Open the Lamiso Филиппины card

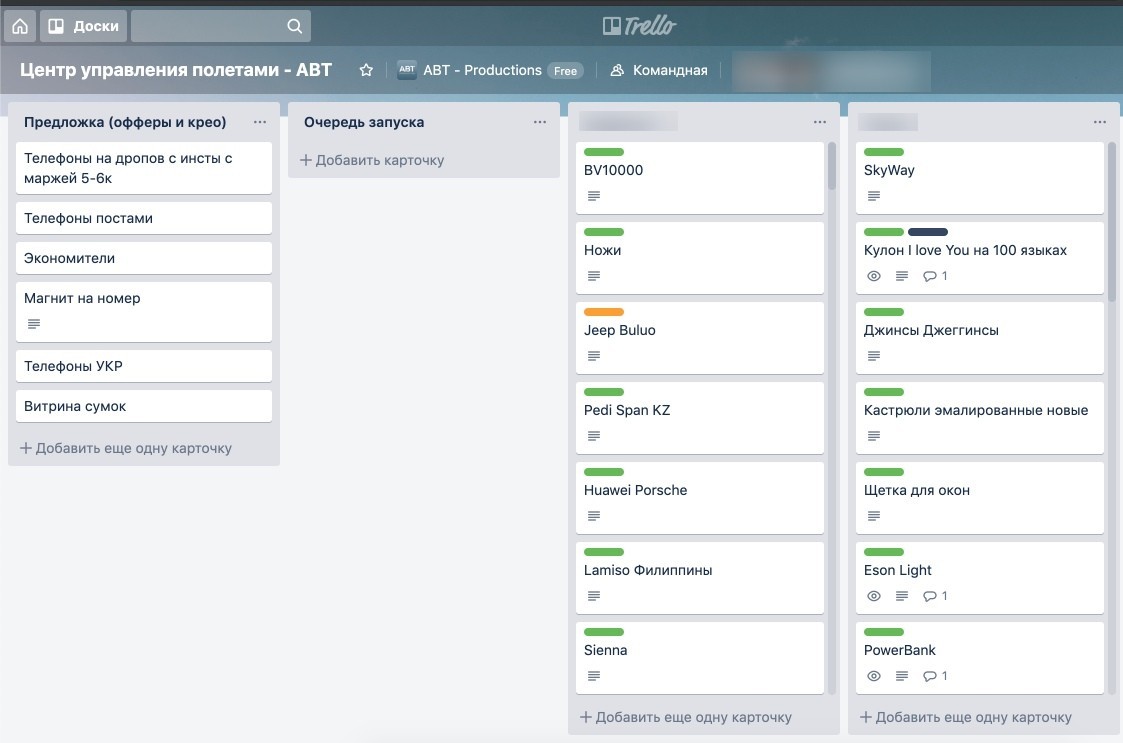click(700, 578)
